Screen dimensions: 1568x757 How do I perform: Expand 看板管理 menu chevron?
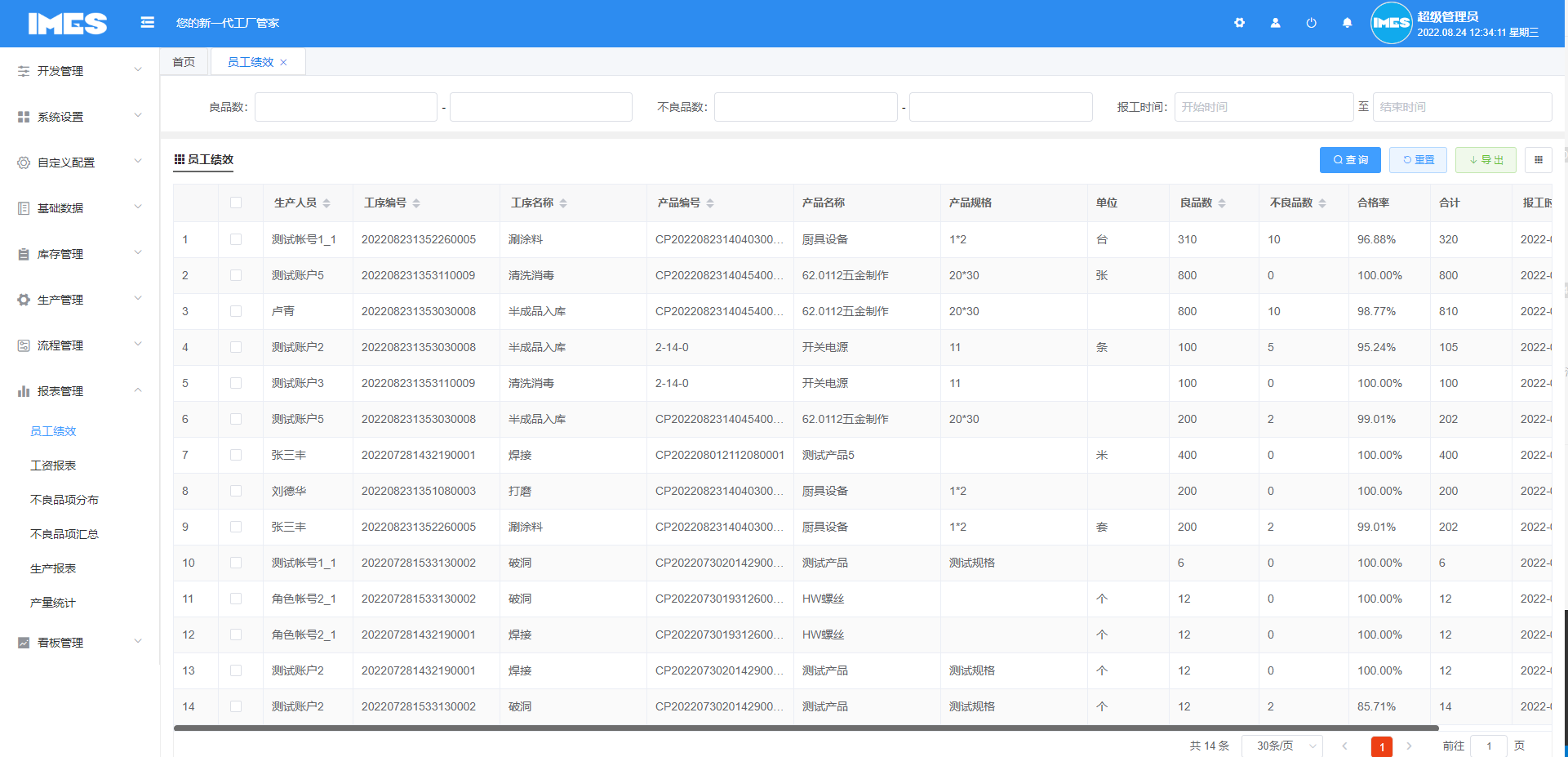coord(138,642)
